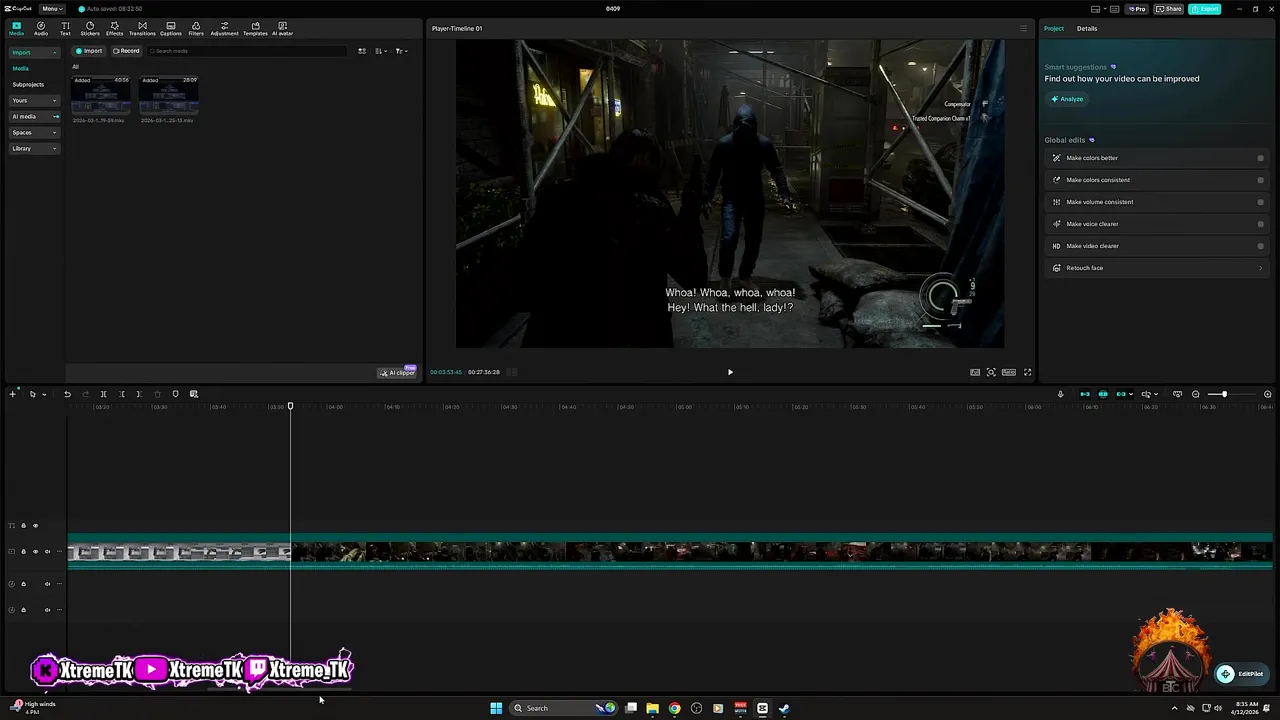Click the Undo arrow in timeline toolbar
1280x720 pixels.
tap(67, 394)
